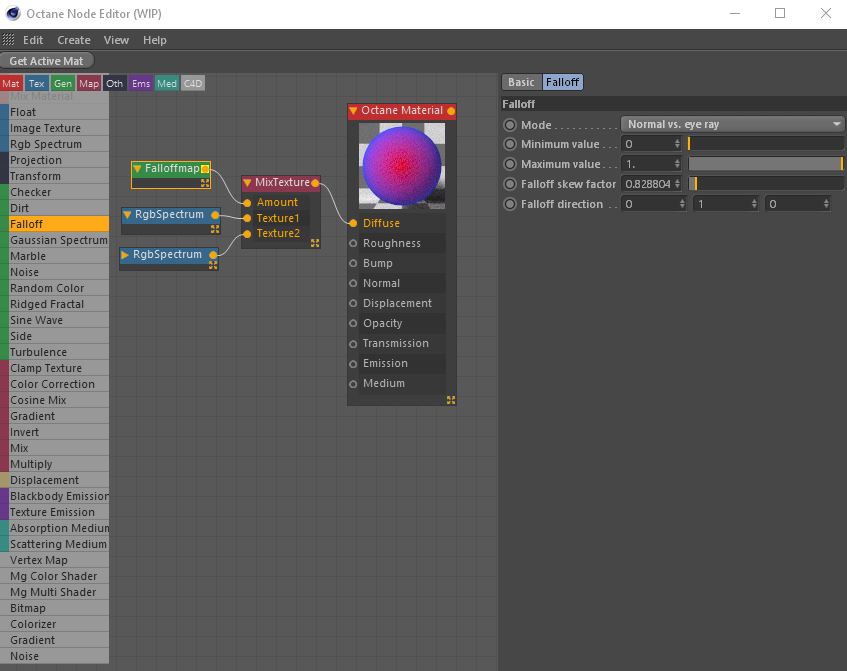Click the resize icon on Octane Material node

coord(451,400)
